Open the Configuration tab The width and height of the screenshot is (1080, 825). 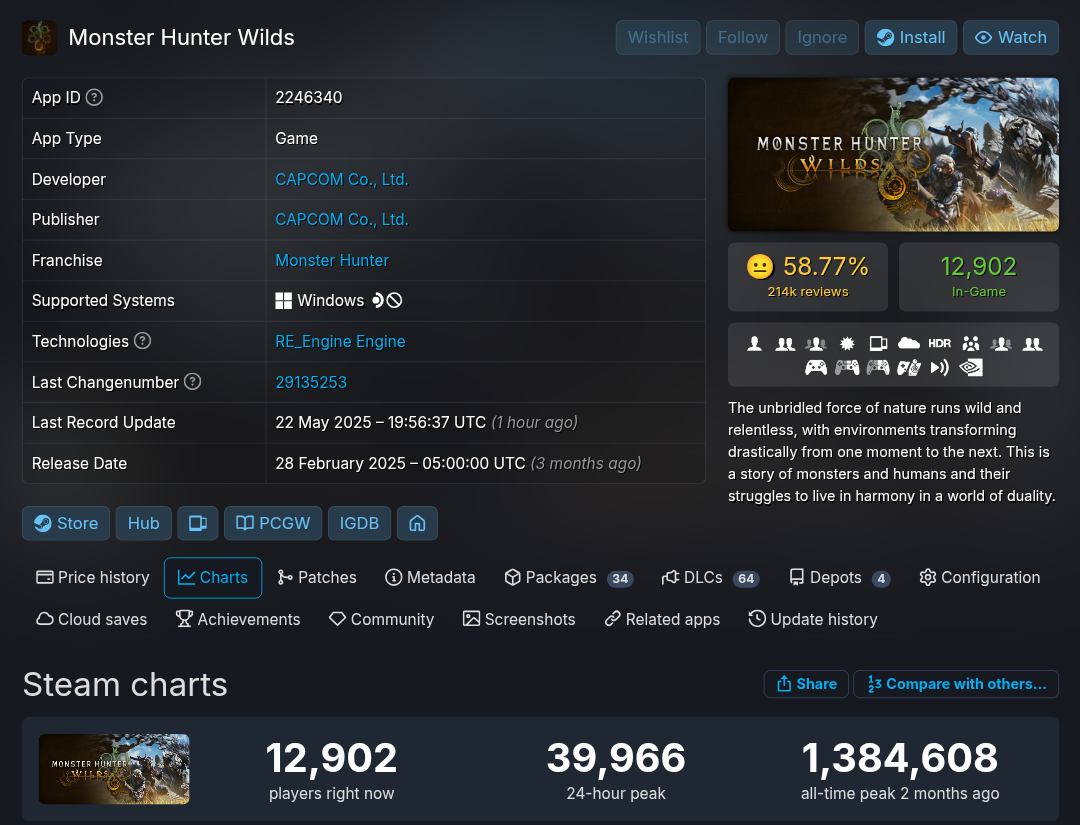point(980,578)
